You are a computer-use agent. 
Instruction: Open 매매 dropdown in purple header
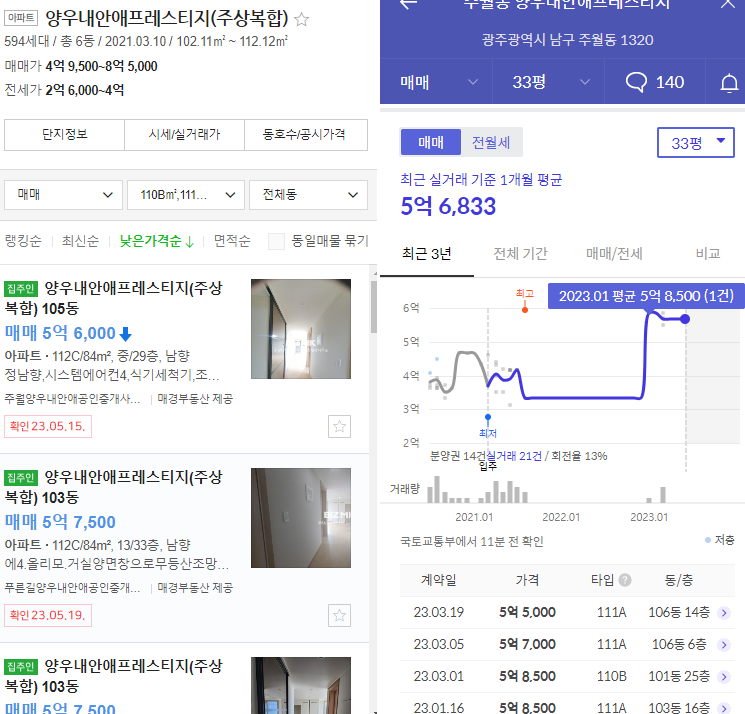(436, 82)
